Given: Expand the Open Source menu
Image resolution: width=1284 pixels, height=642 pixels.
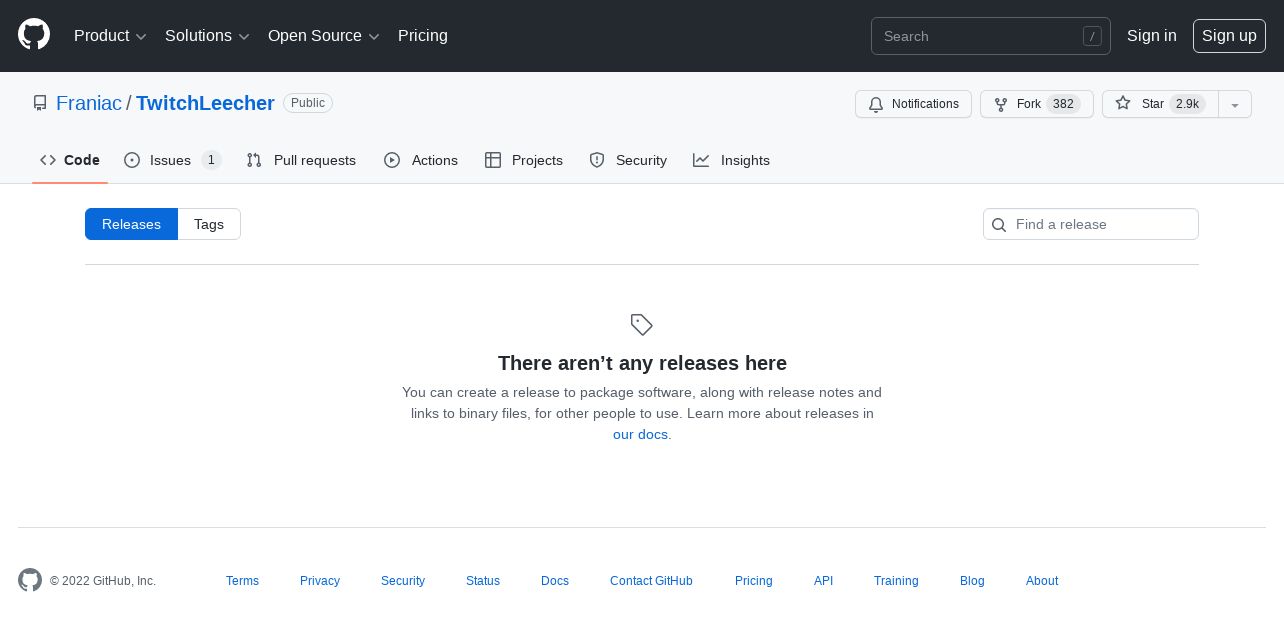Looking at the screenshot, I should click(x=323, y=36).
